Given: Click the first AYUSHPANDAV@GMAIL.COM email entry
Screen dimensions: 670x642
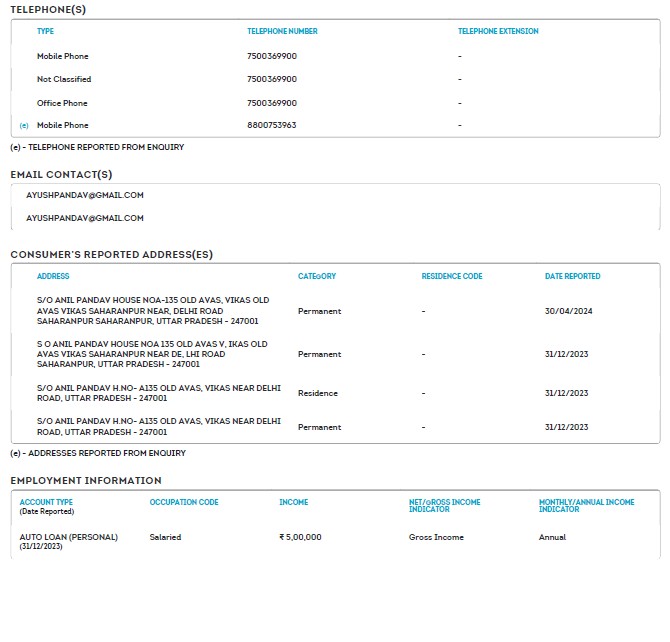Looking at the screenshot, I should 85,195.
